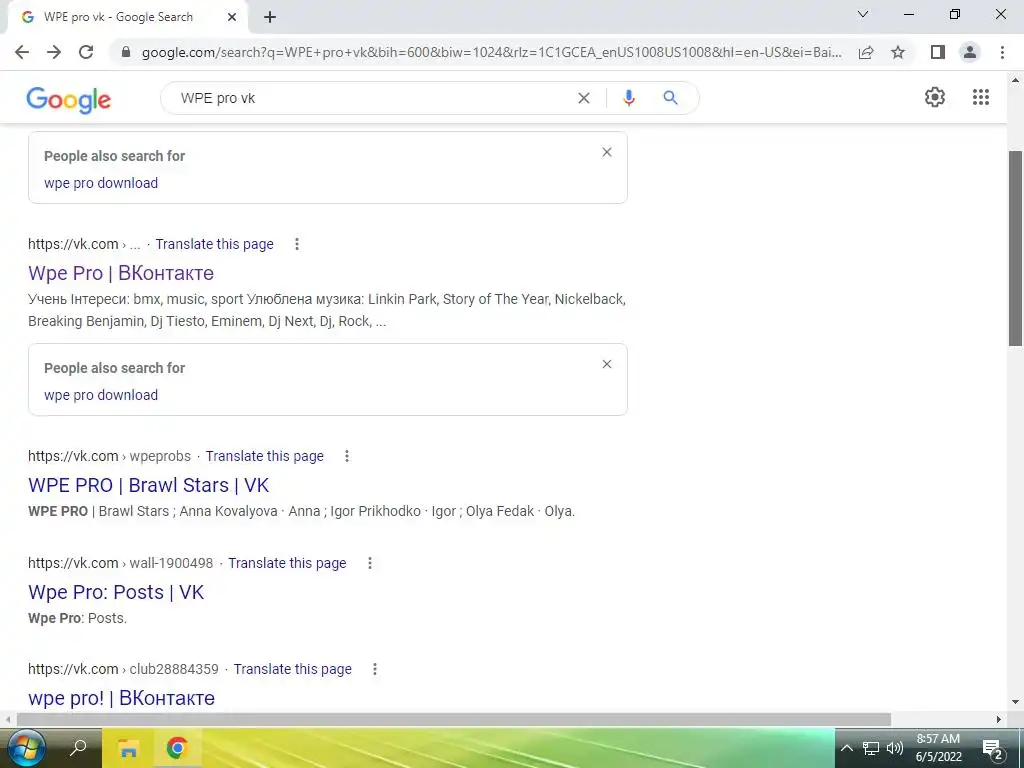Open the Windows Start menu

pyautogui.click(x=26, y=748)
